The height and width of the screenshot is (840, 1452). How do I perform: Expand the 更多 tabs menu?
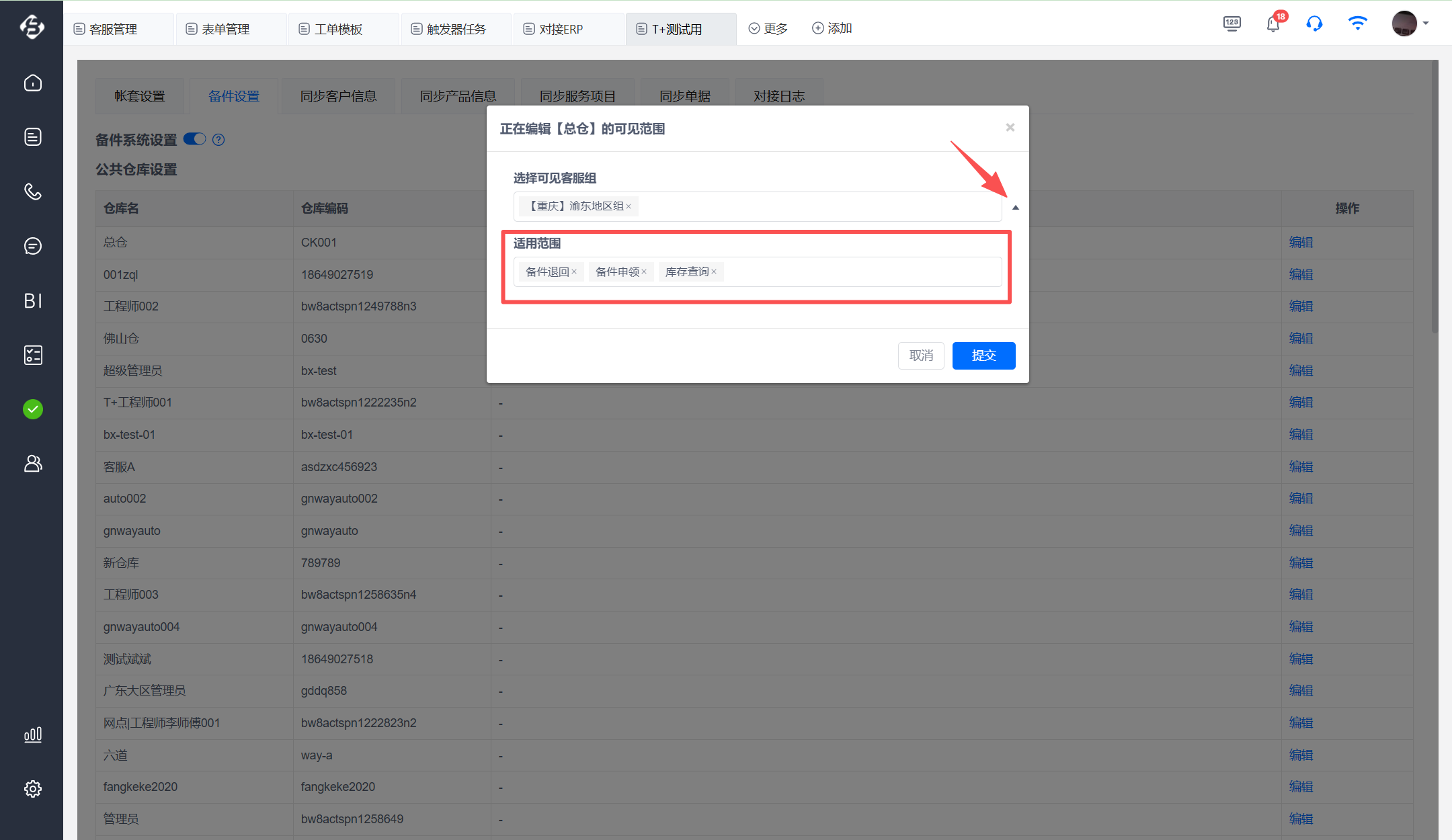pyautogui.click(x=768, y=28)
